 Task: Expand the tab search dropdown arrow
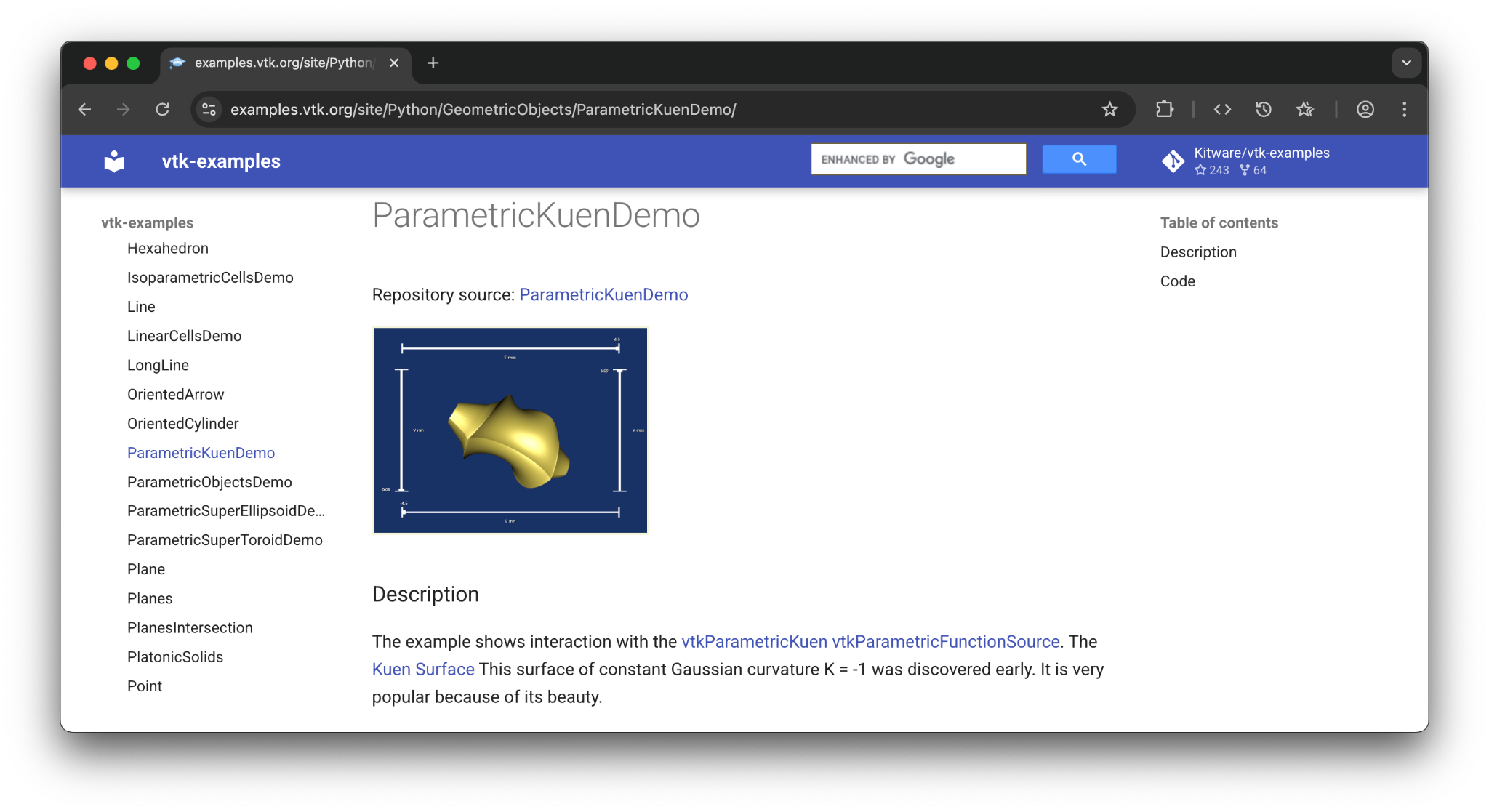coord(1407,63)
